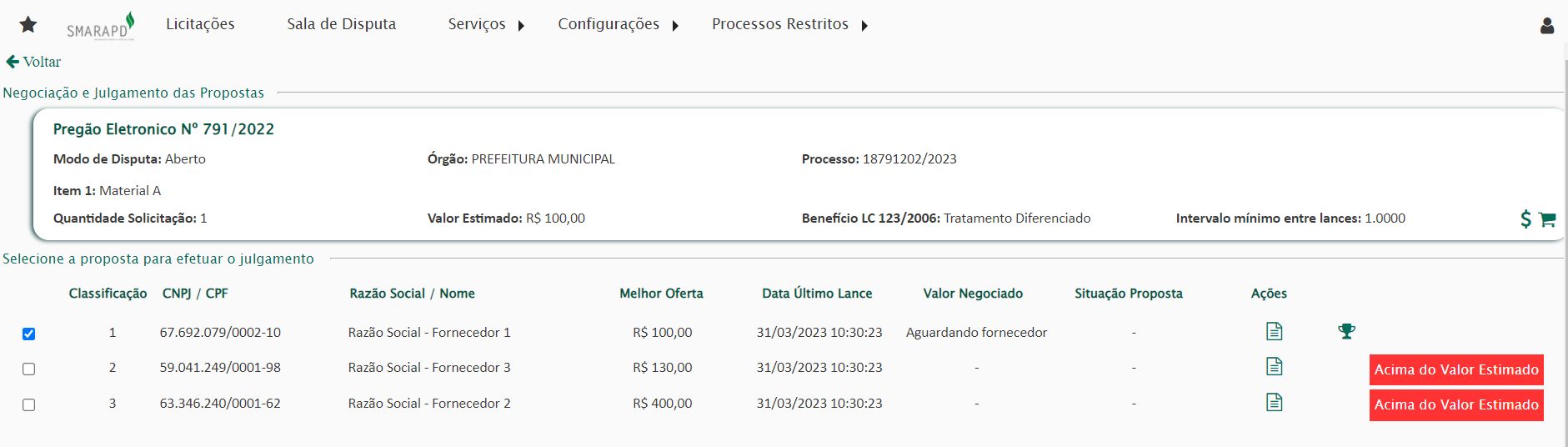Open the Sala de Disputa menu
Image resolution: width=1568 pixels, height=447 pixels.
[x=342, y=24]
